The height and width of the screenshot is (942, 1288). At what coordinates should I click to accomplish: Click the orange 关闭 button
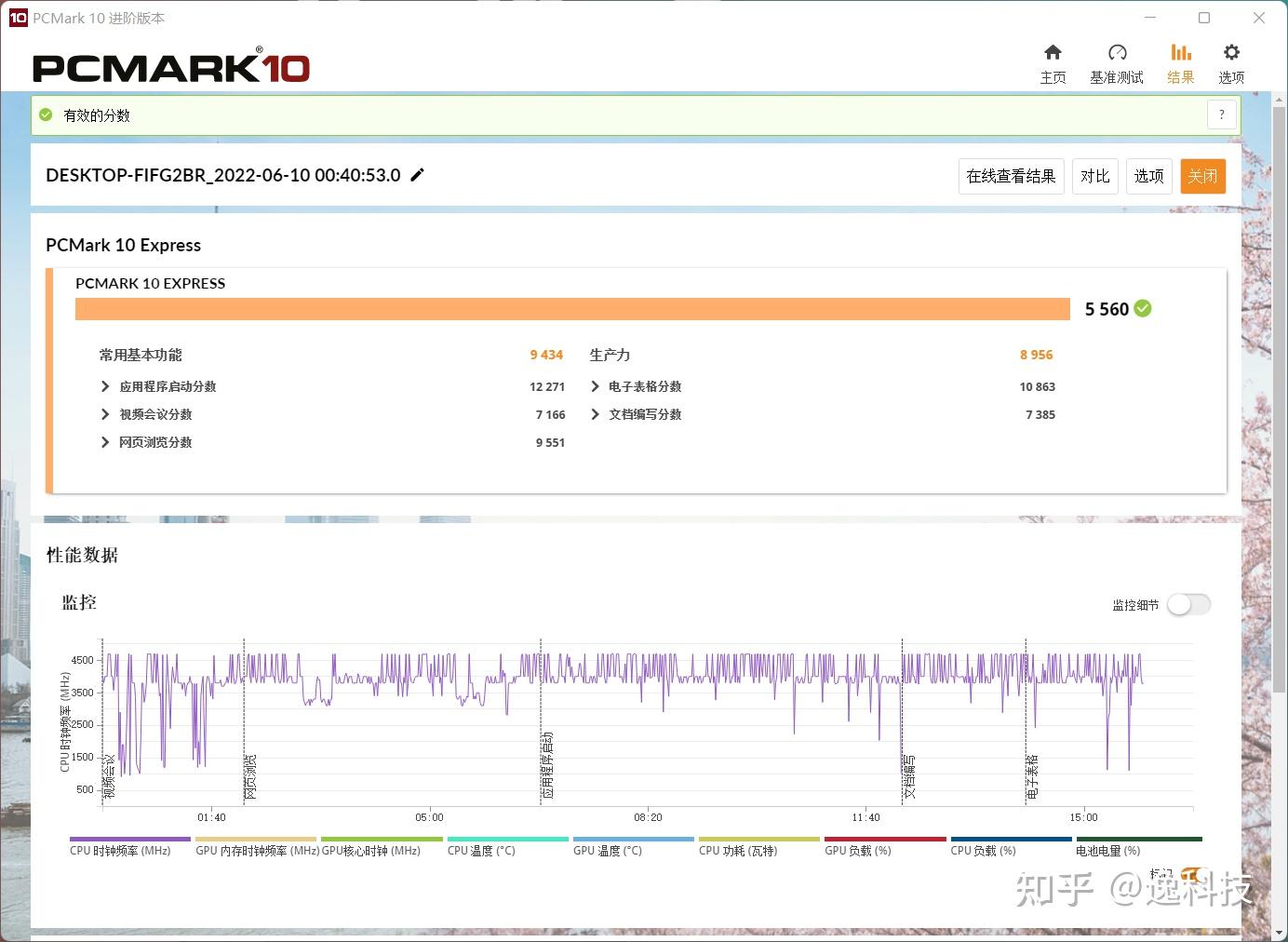tap(1202, 176)
